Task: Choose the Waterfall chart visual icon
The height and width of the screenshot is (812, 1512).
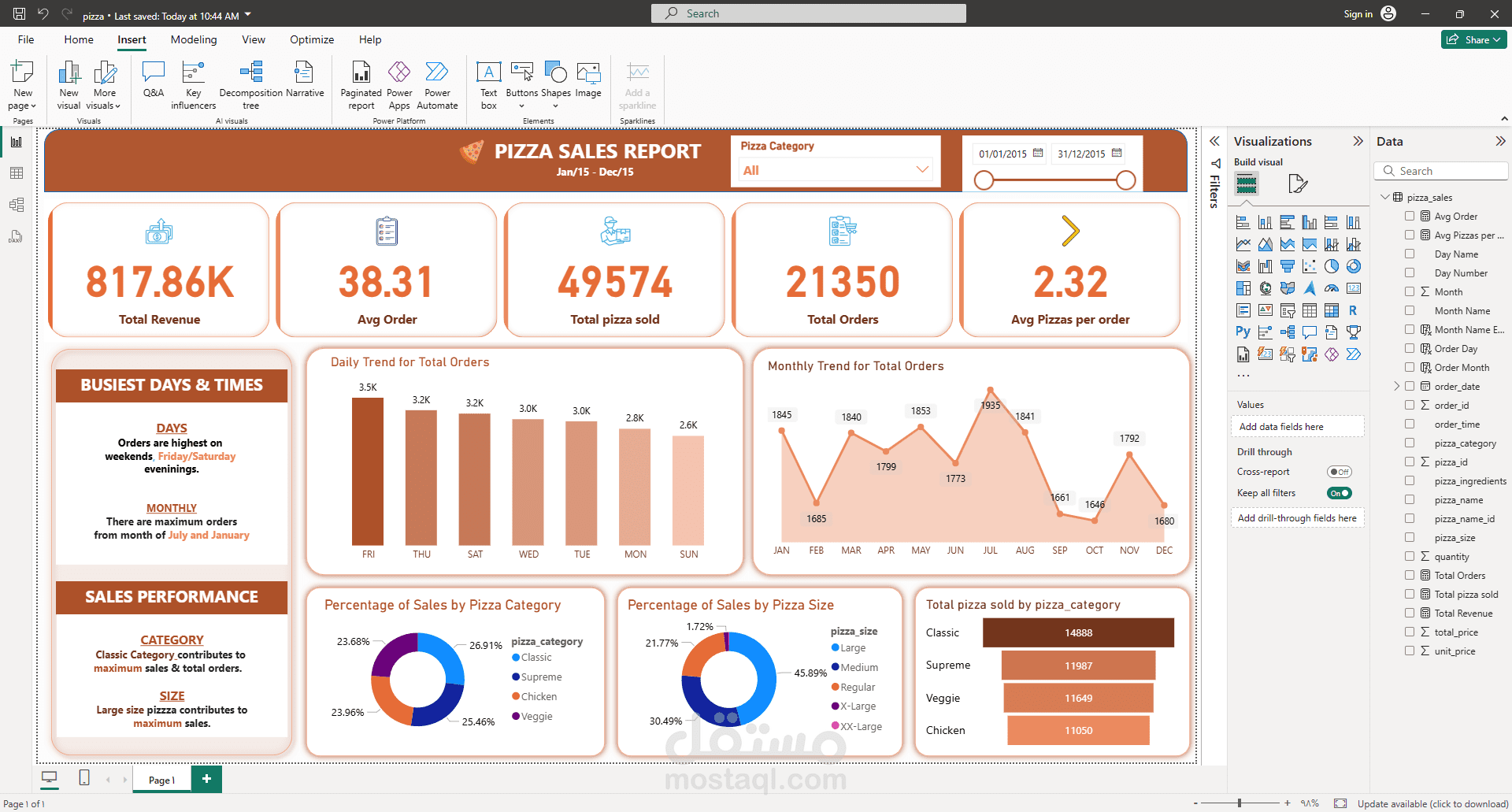Action: 1266,266
